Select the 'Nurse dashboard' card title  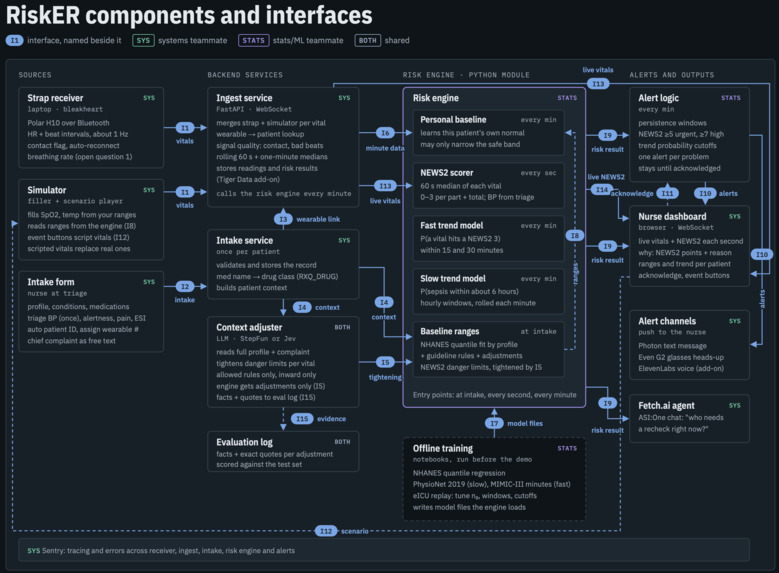pos(672,216)
